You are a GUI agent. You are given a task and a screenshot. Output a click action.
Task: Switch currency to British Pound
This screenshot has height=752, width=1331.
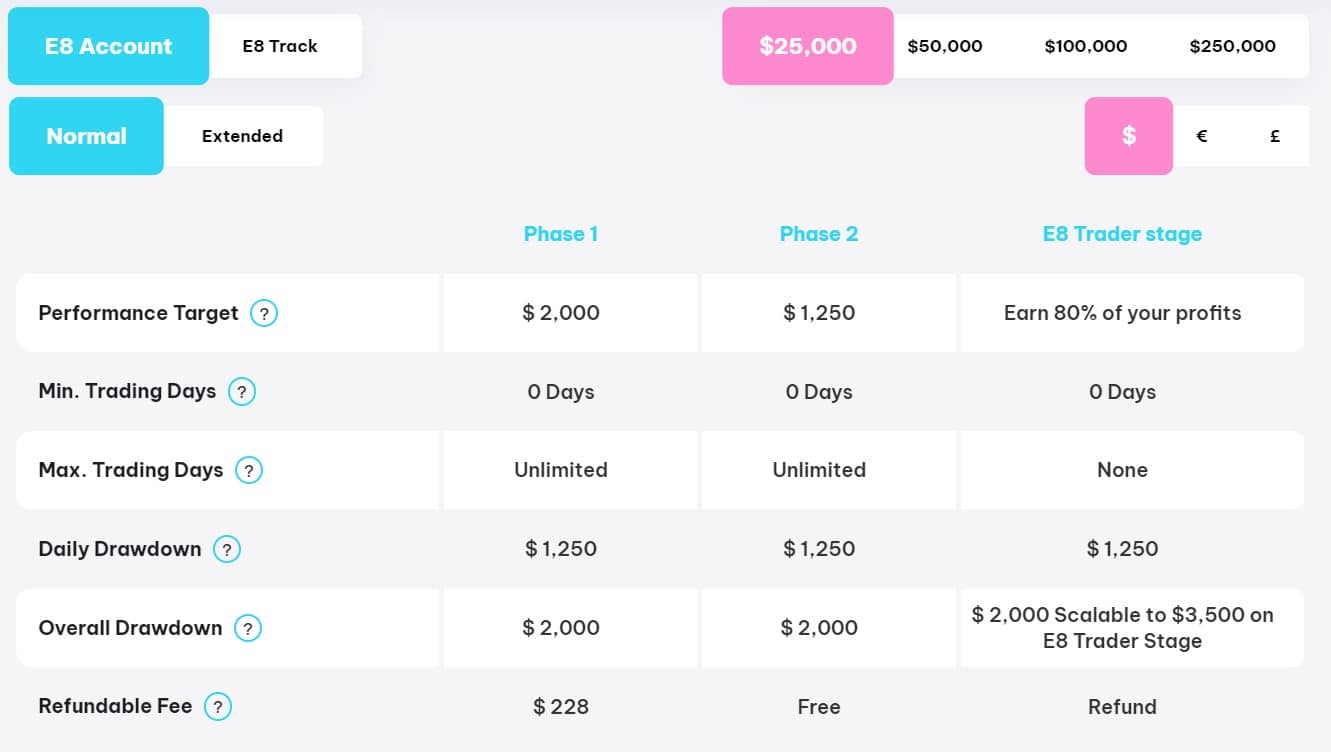pos(1274,136)
